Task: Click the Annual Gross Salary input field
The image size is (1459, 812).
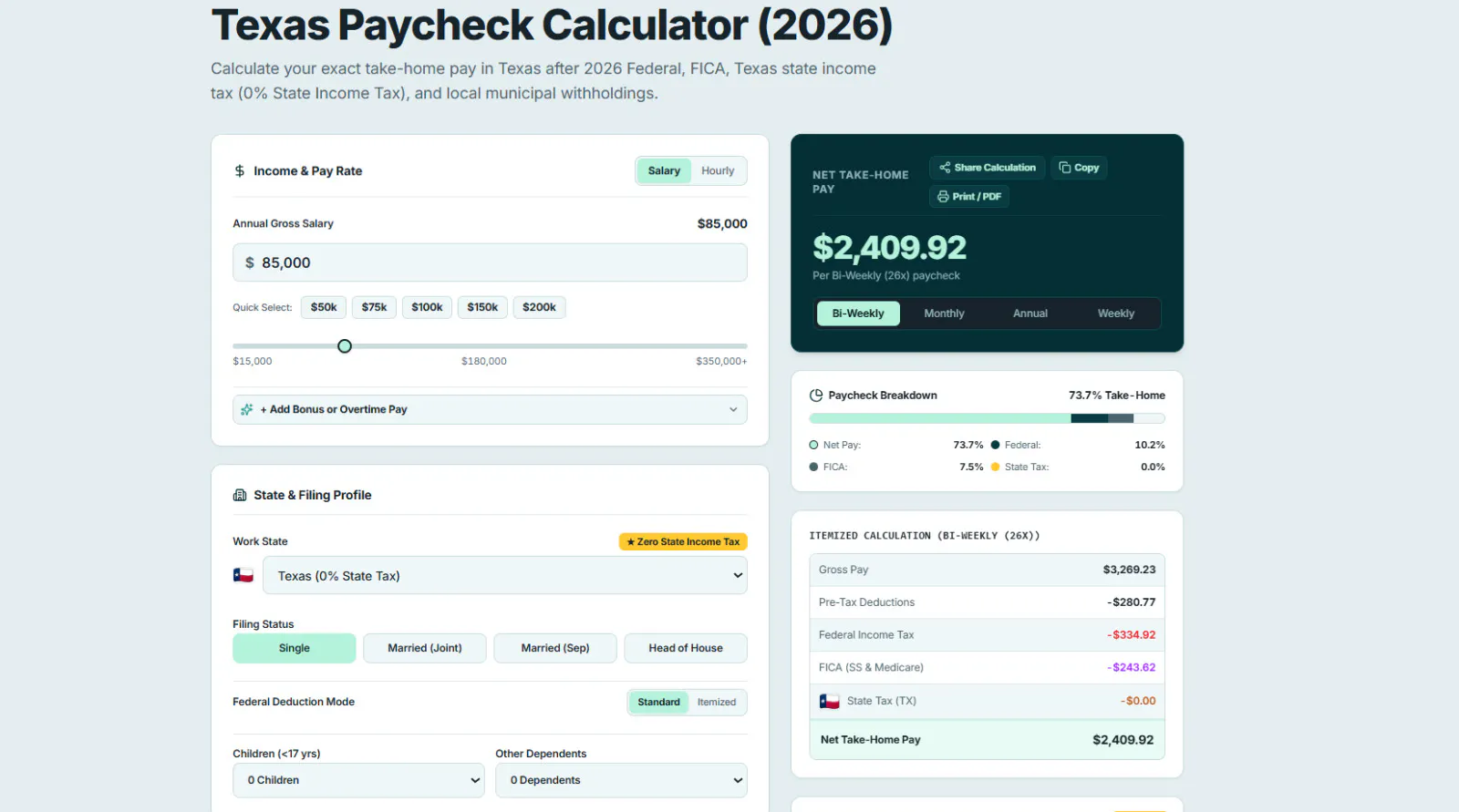Action: tap(490, 262)
